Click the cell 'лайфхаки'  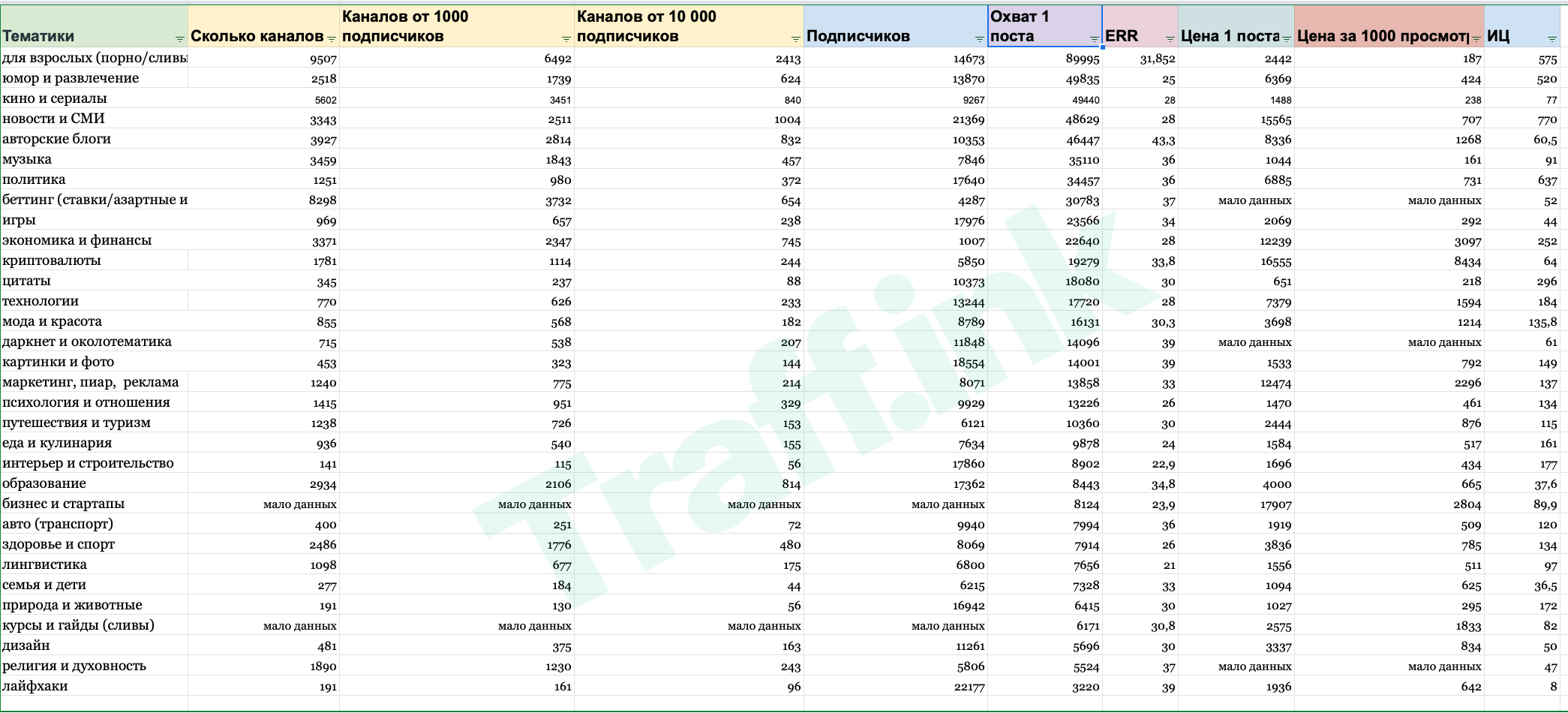94,686
